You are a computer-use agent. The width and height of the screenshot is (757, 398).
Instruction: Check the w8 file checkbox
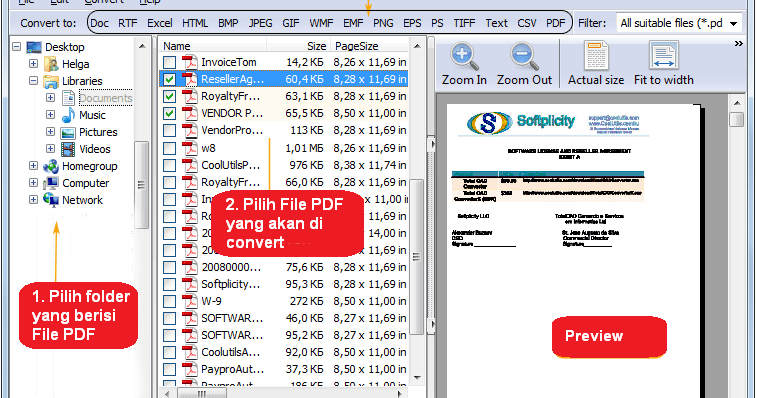[169, 148]
